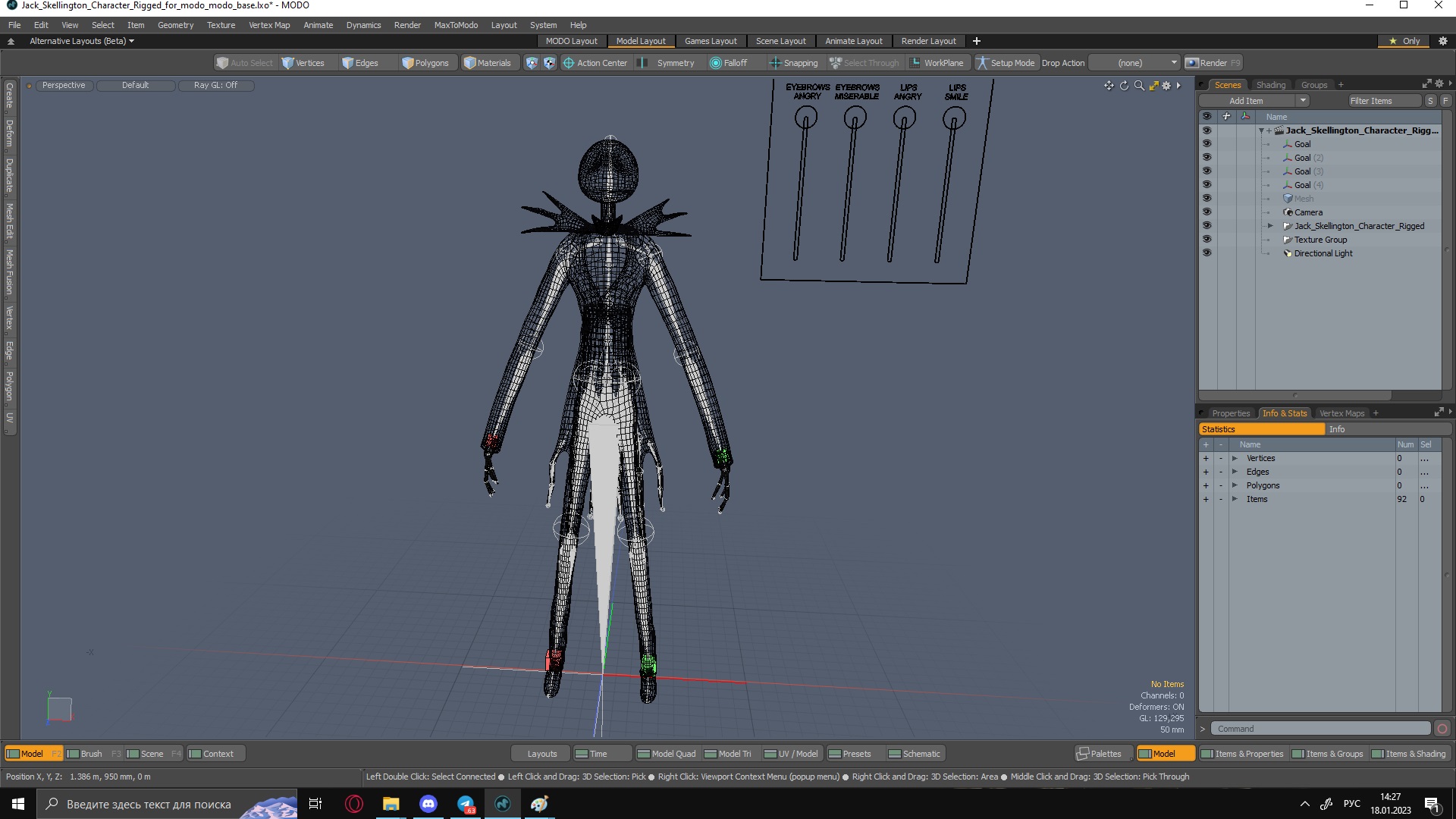Click the Render button

1213,63
